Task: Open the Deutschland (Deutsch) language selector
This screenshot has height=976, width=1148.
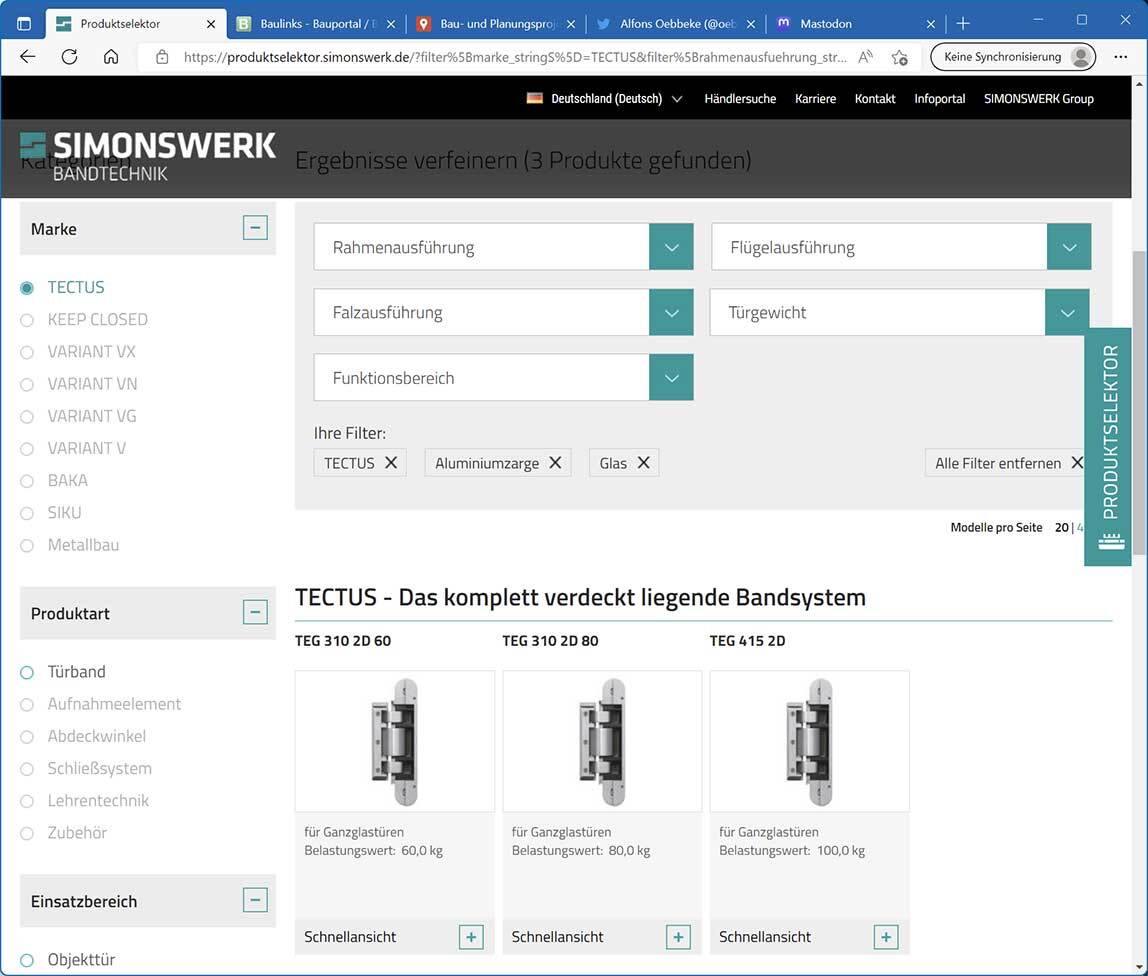Action: coord(605,98)
